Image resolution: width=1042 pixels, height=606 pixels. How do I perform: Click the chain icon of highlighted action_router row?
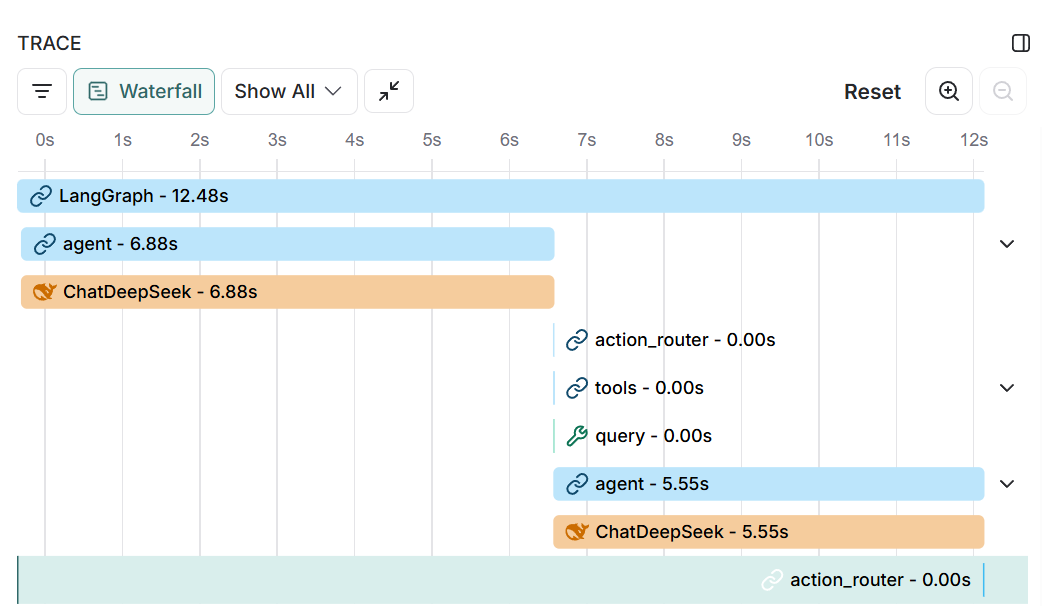(x=772, y=580)
